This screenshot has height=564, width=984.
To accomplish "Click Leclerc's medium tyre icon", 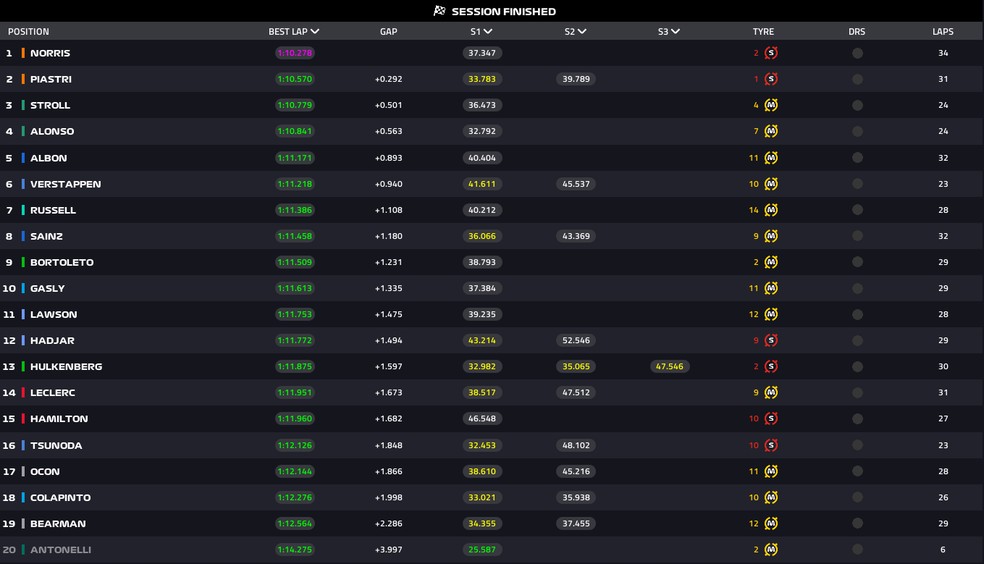I will (x=771, y=392).
